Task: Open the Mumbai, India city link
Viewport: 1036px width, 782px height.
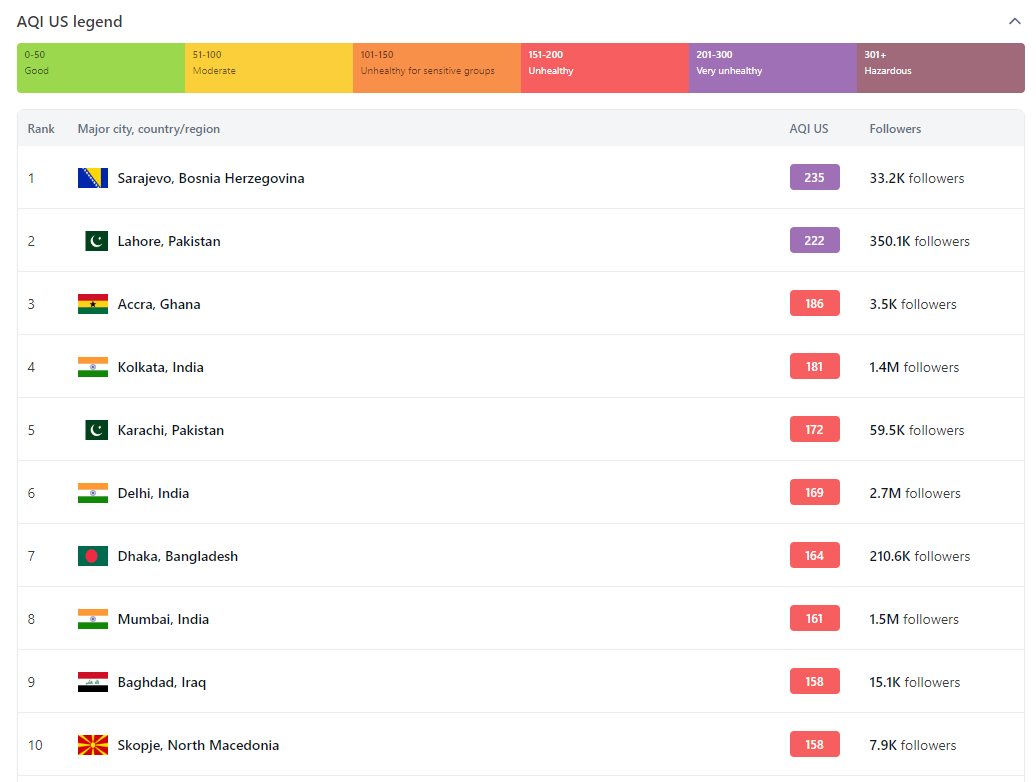Action: coord(163,619)
